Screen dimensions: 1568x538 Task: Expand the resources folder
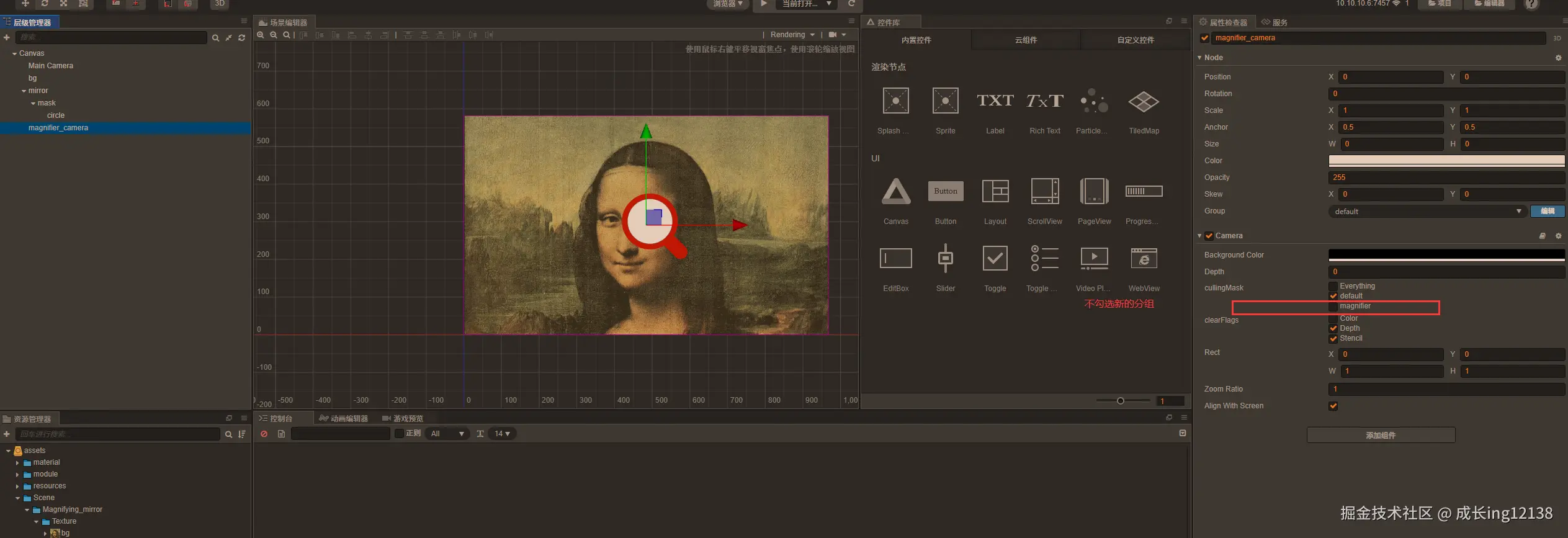tap(17, 486)
